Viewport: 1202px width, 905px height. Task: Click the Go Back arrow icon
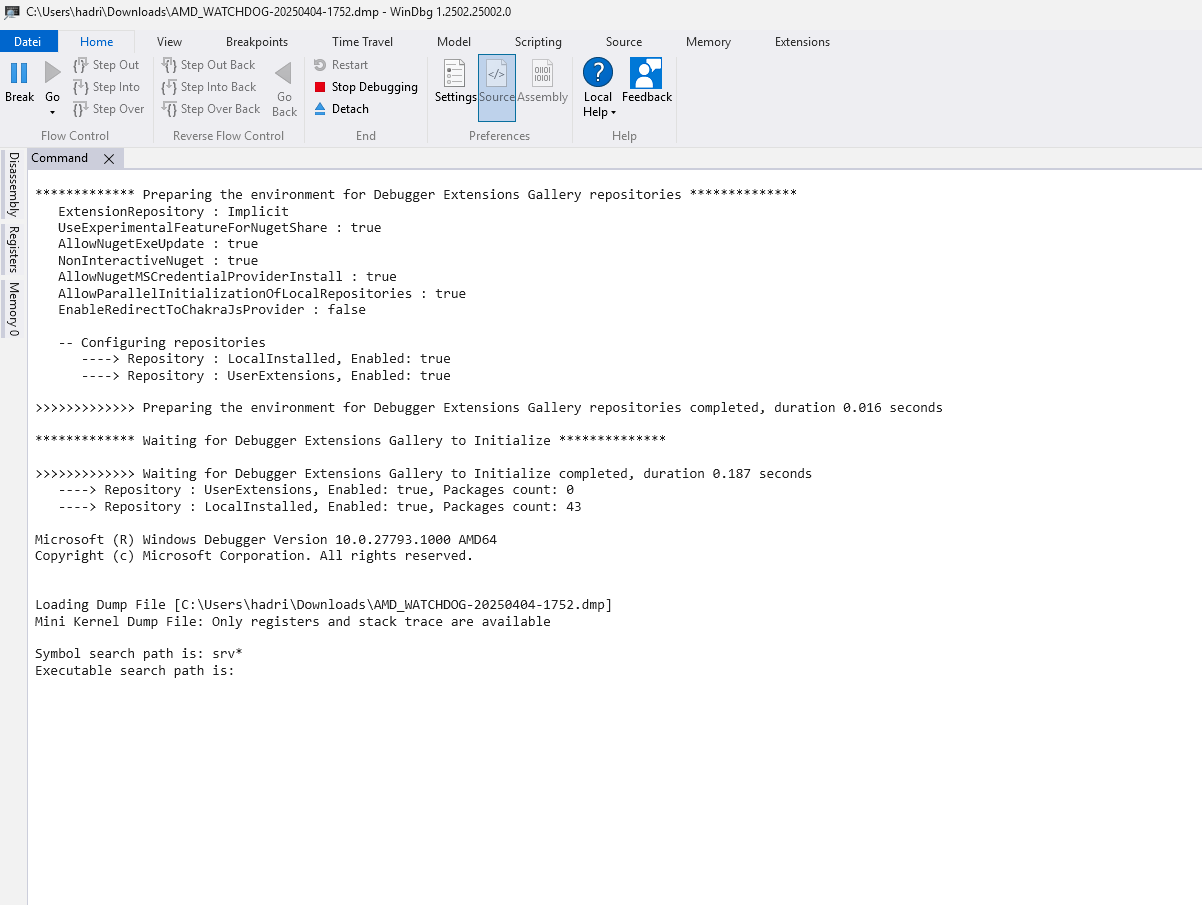(284, 73)
